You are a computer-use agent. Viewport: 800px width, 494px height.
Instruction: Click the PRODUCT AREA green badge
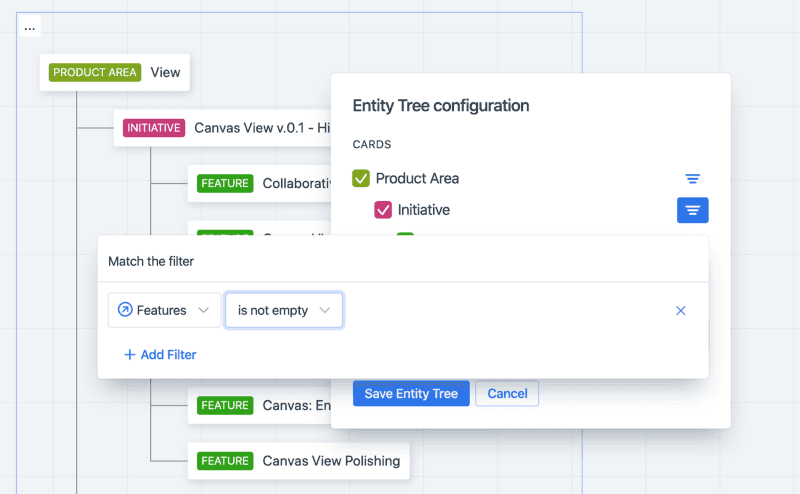95,72
